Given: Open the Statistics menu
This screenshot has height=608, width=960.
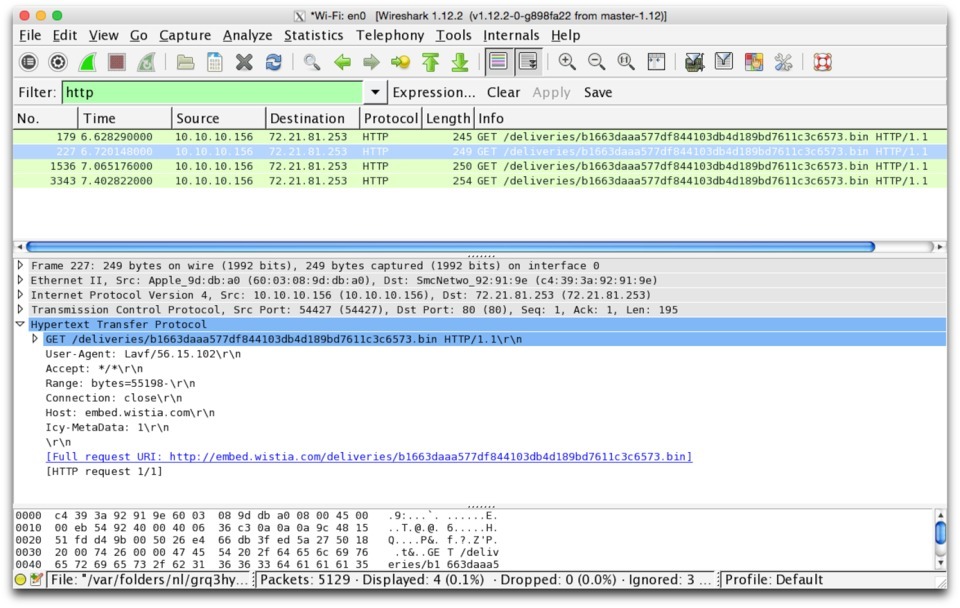Looking at the screenshot, I should coord(313,35).
